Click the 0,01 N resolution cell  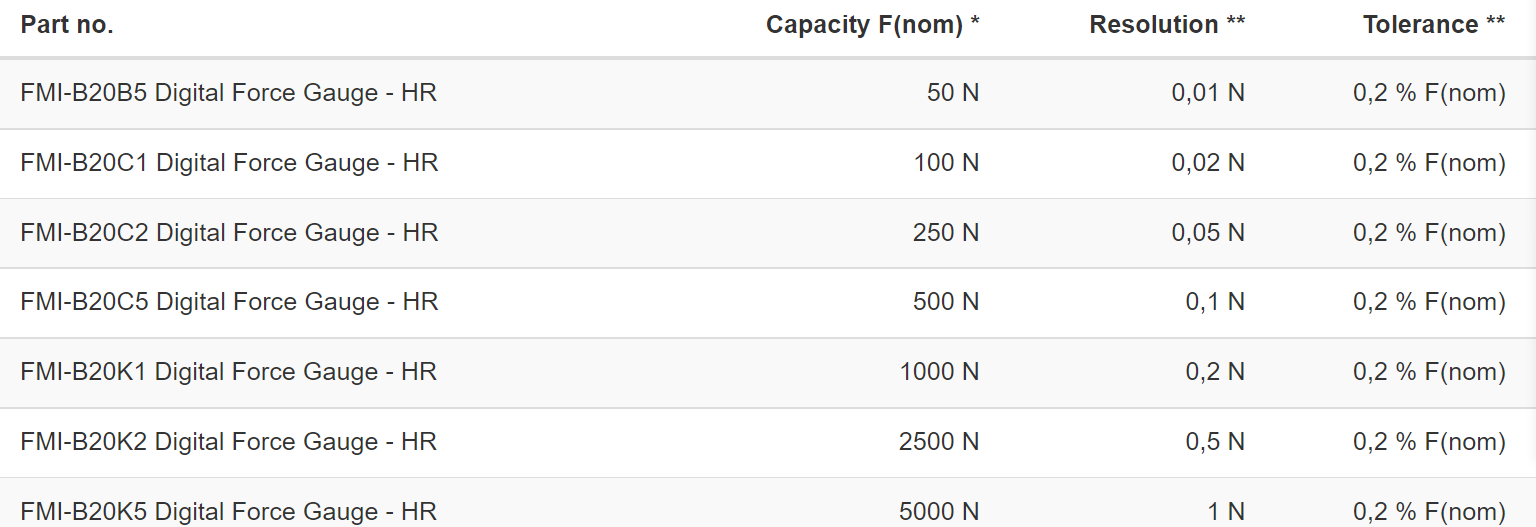click(1208, 94)
